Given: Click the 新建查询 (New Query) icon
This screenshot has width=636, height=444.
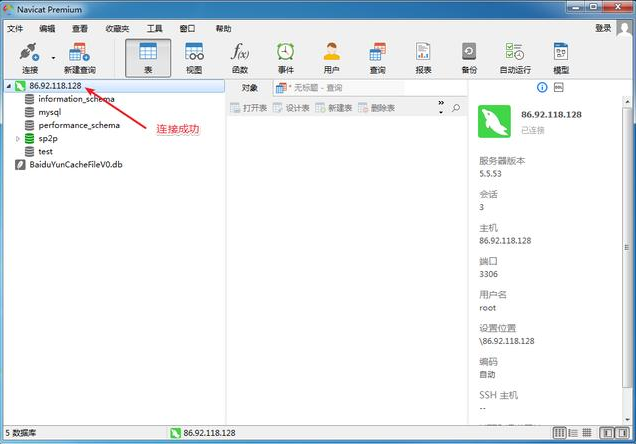Looking at the screenshot, I should [80, 58].
